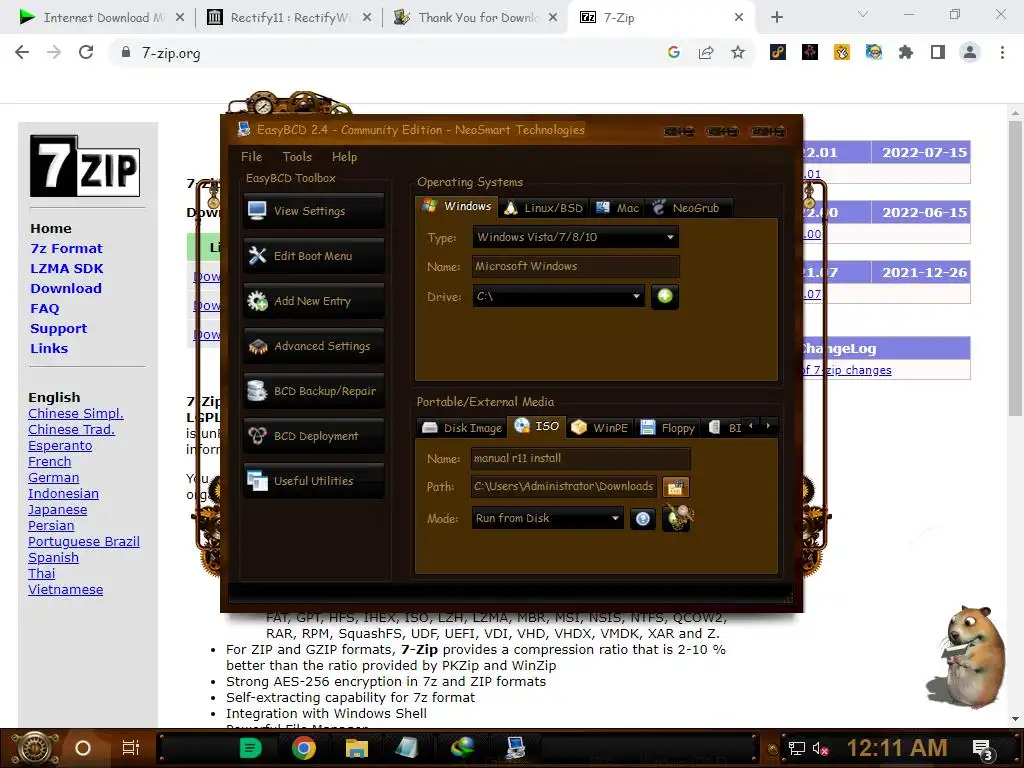Switch to the WinPE tab

[x=600, y=428]
